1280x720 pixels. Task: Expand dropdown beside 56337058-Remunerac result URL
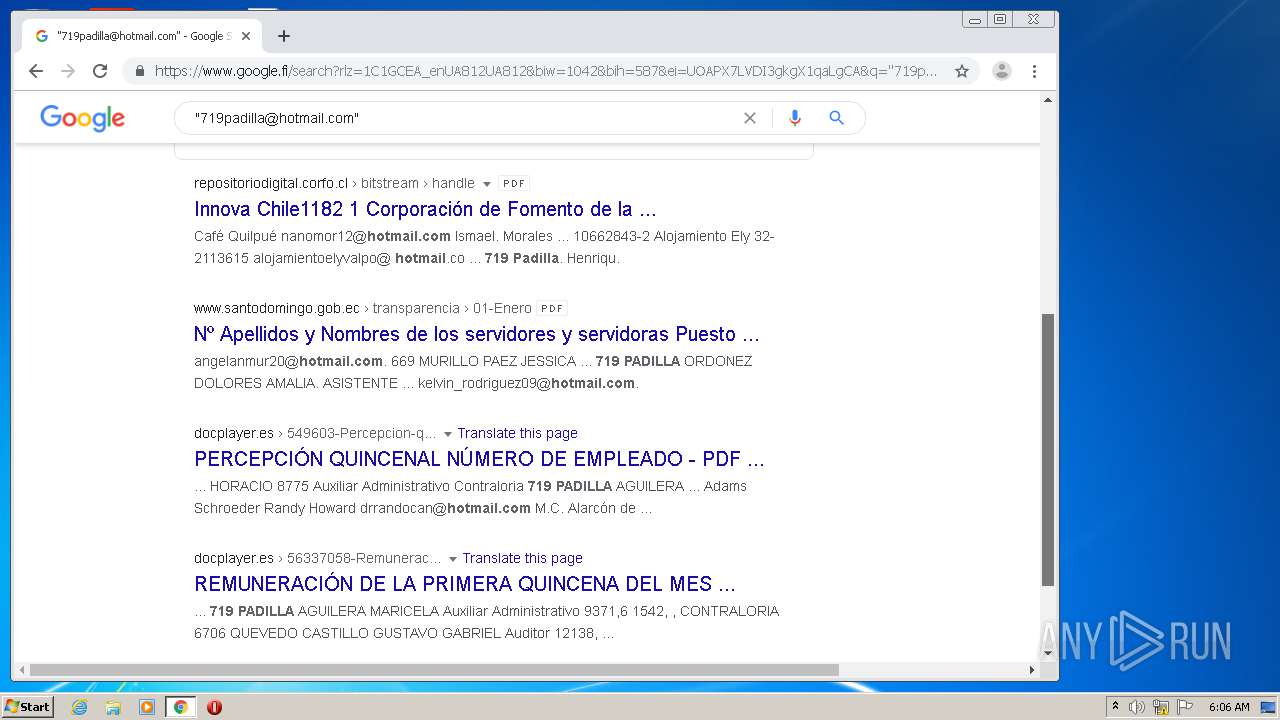coord(453,559)
